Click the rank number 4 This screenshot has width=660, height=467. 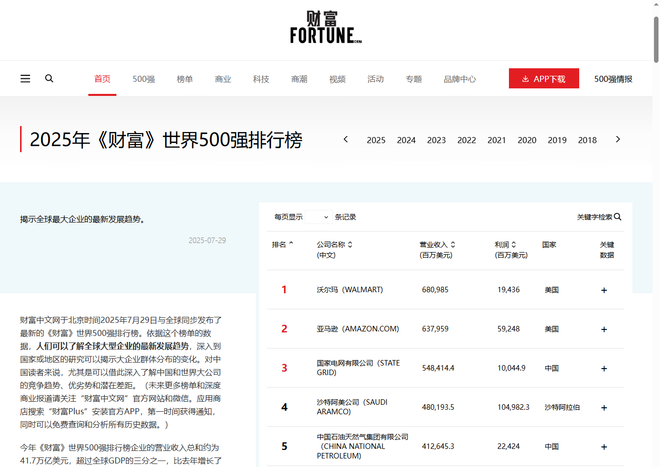click(285, 407)
